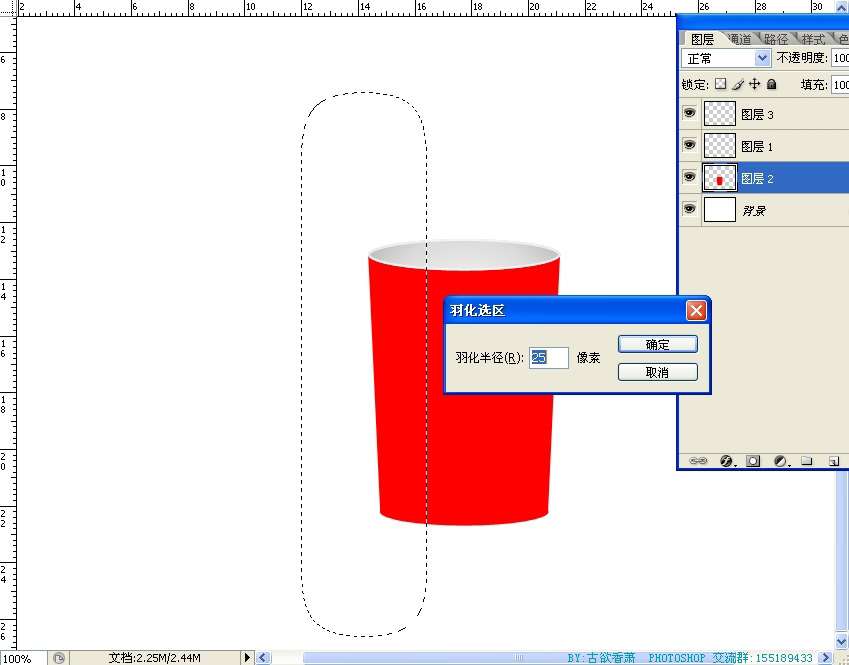Enable lock position icon
The width and height of the screenshot is (849, 665).
pyautogui.click(x=755, y=85)
